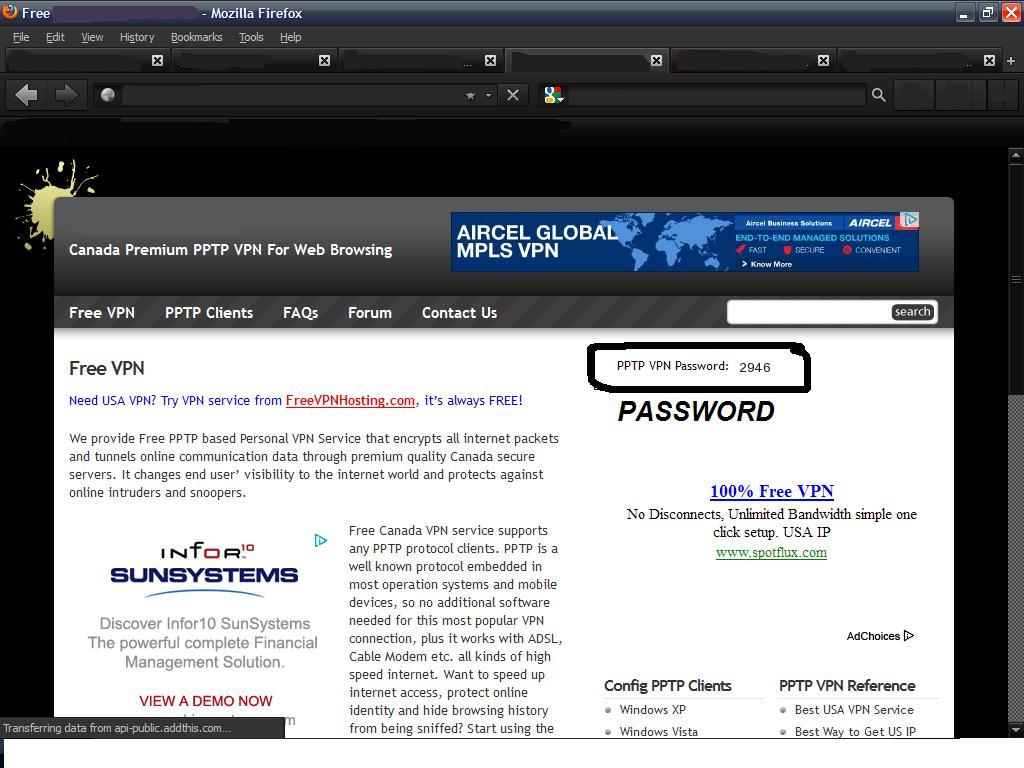Stop loading the page with X button
Screen dimensions: 1024x768
(x=513, y=95)
